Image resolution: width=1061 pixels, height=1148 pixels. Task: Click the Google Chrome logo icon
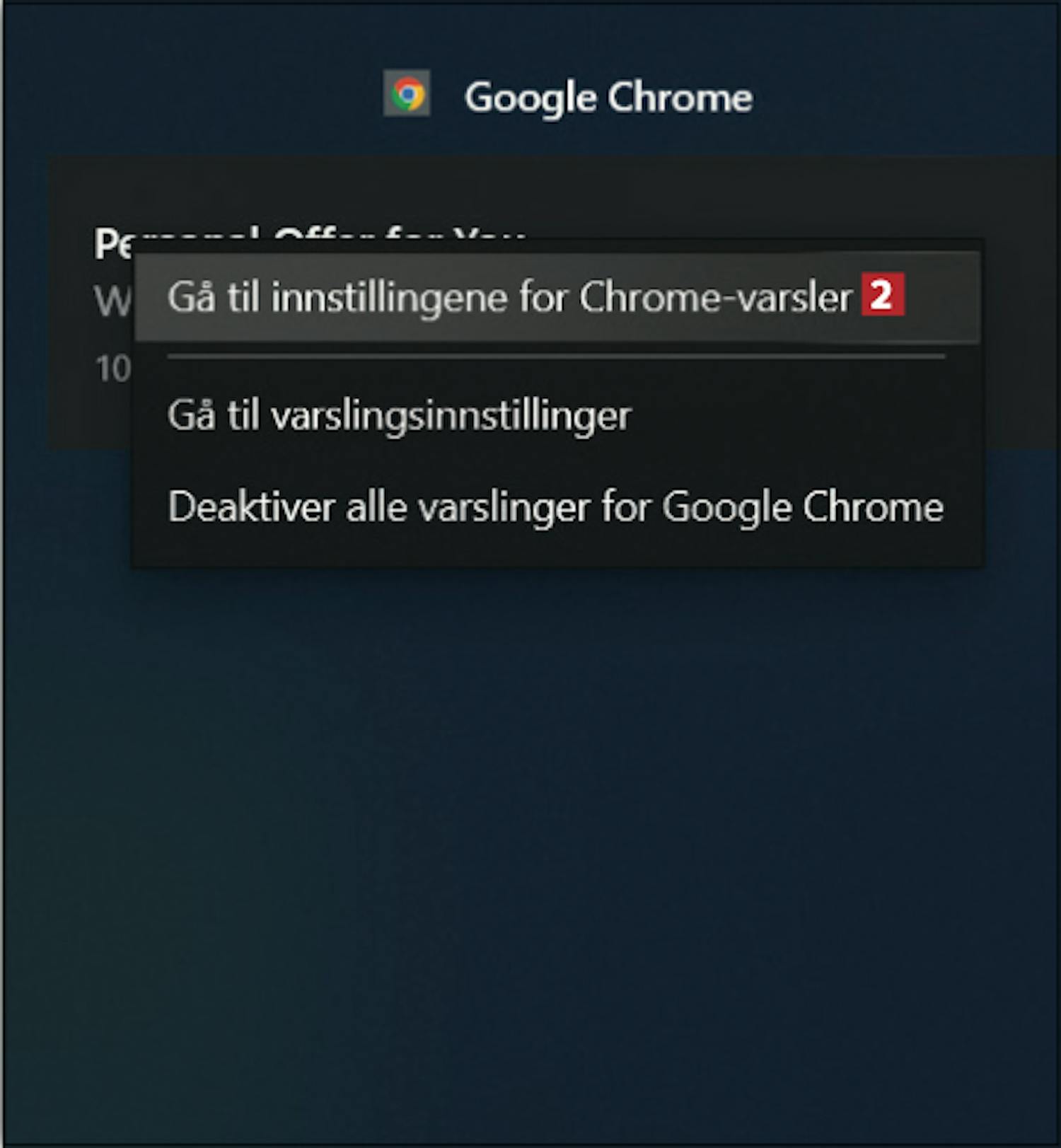coord(407,93)
